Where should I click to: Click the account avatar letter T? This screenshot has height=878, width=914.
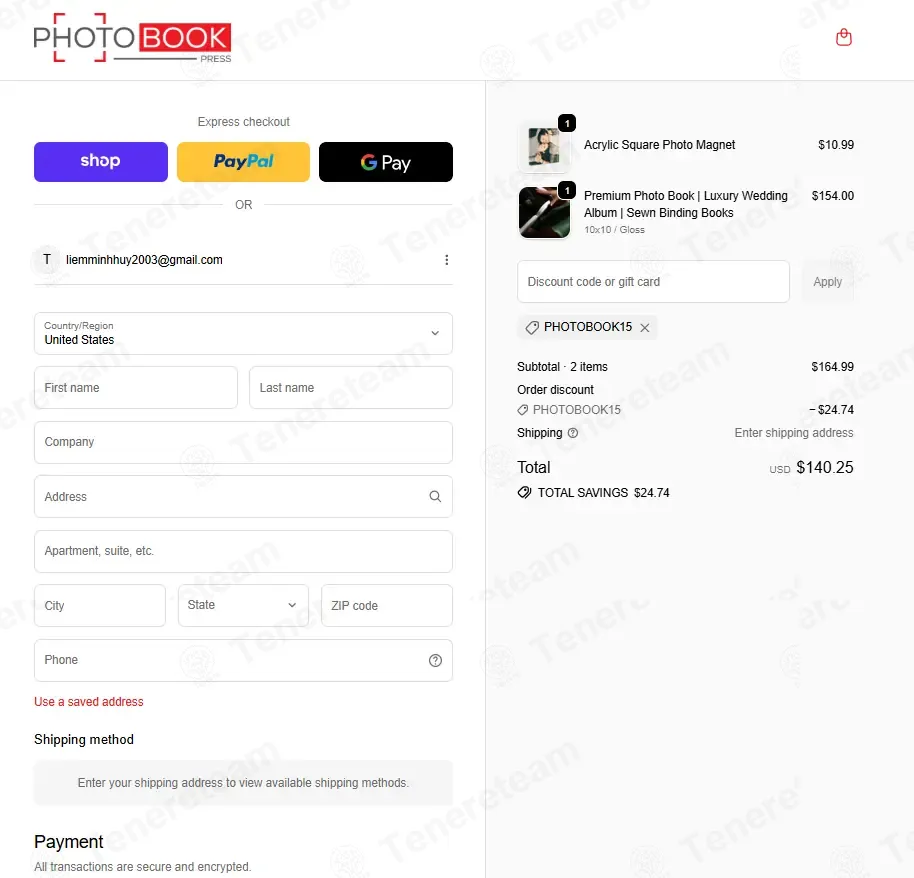click(47, 259)
